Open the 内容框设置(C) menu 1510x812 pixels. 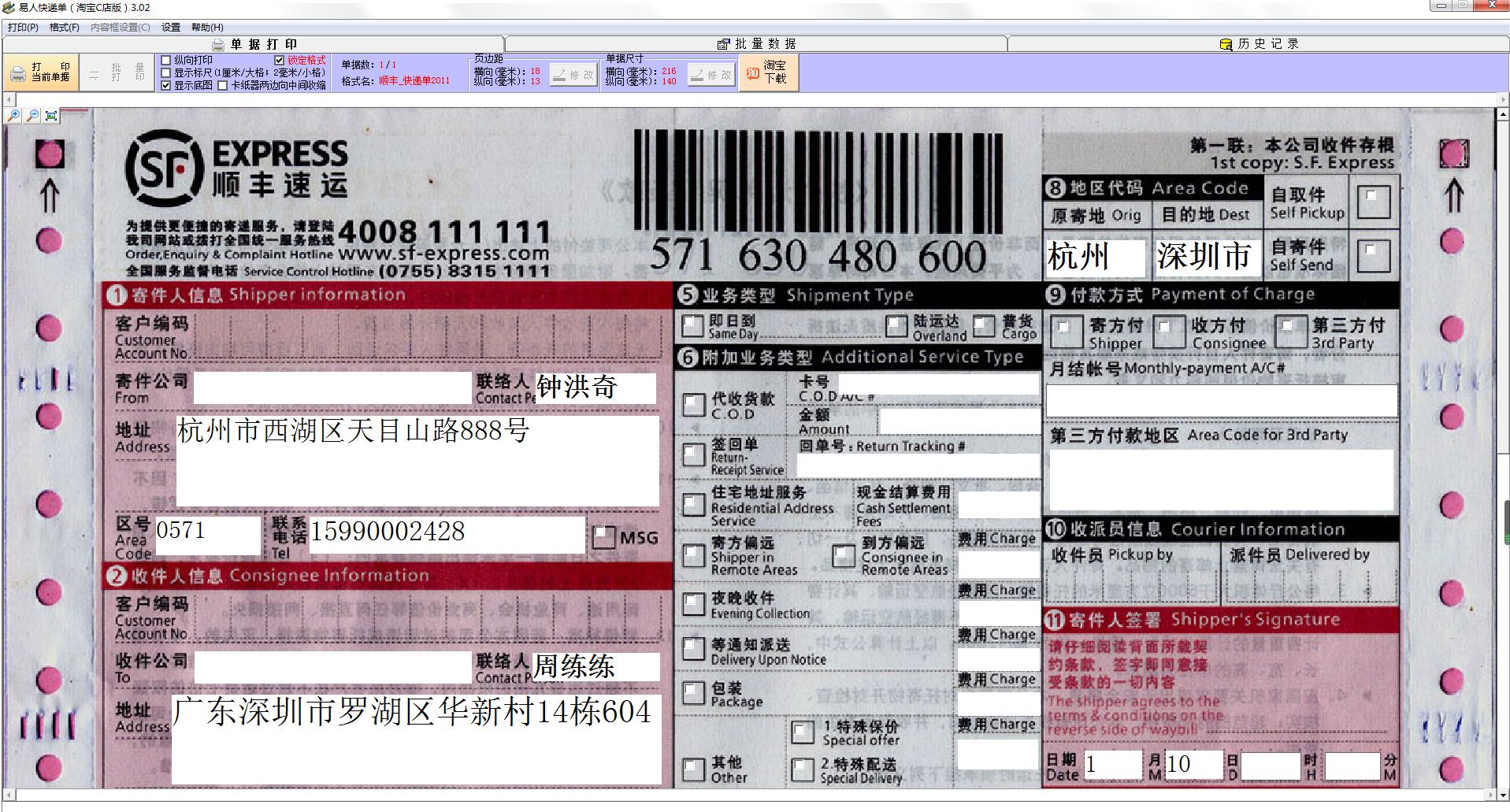pyautogui.click(x=120, y=27)
